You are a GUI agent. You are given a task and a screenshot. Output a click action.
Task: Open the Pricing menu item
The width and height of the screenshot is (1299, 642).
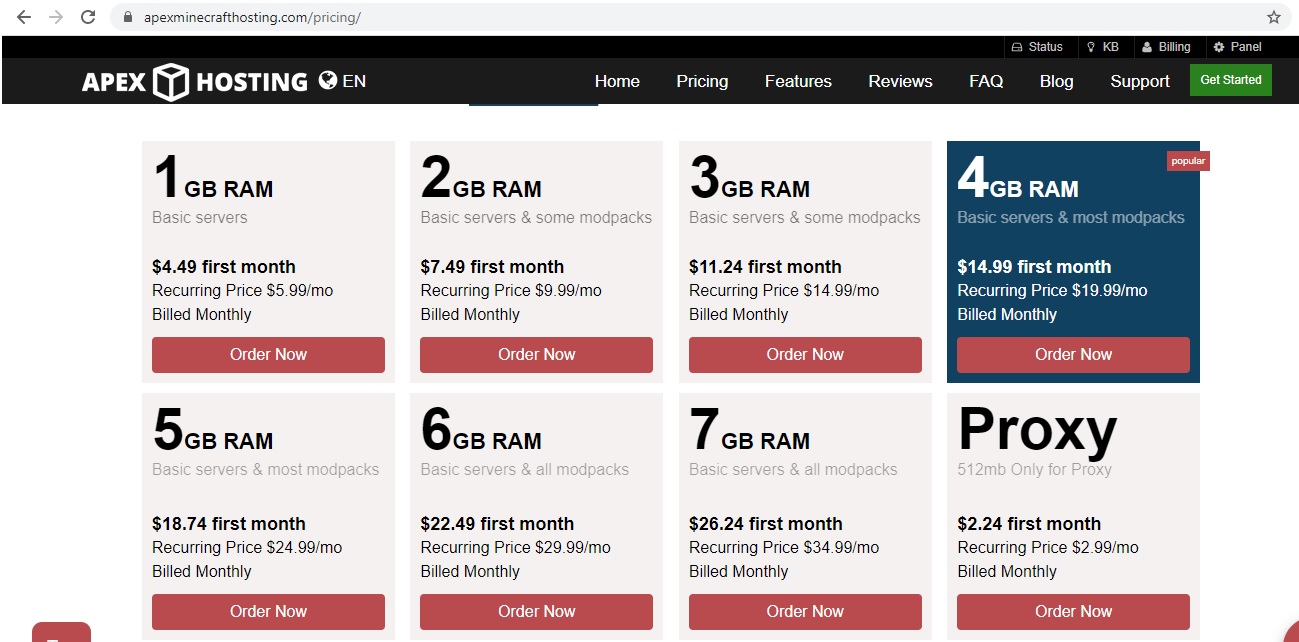pyautogui.click(x=702, y=81)
